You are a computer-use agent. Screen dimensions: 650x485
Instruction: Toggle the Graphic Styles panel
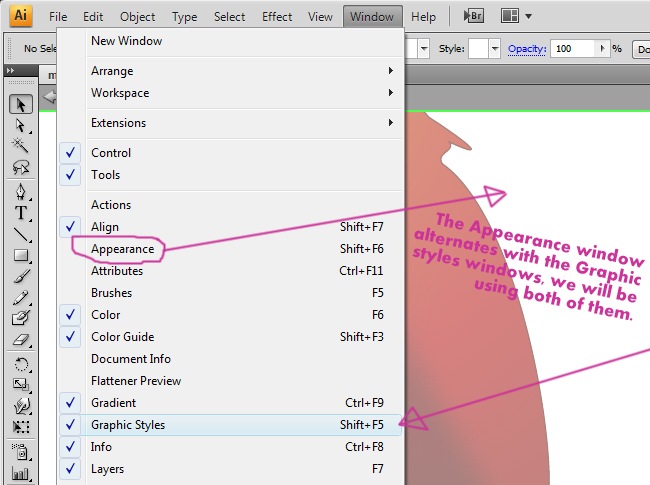(230, 424)
